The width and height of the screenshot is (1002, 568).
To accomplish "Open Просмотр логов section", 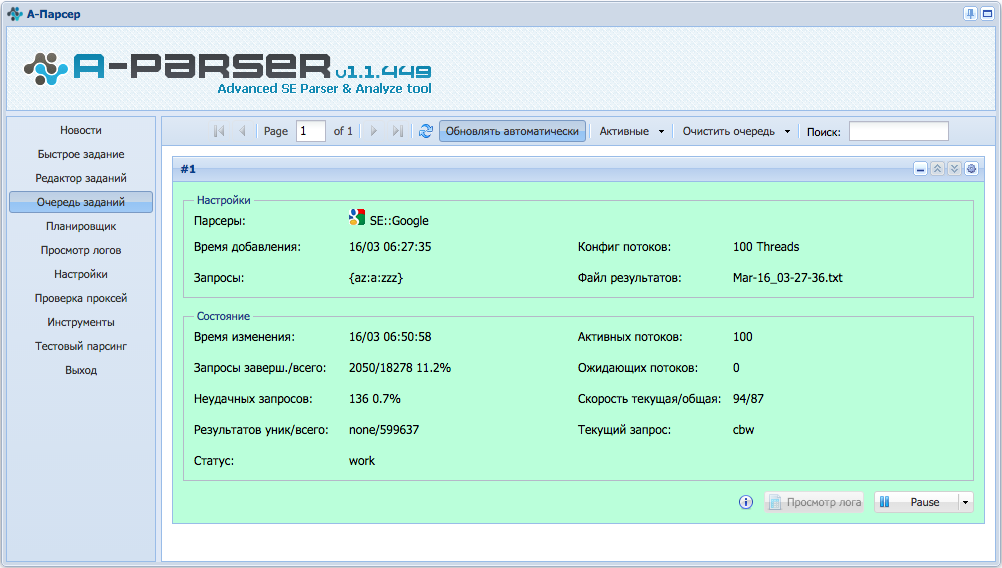I will click(81, 250).
